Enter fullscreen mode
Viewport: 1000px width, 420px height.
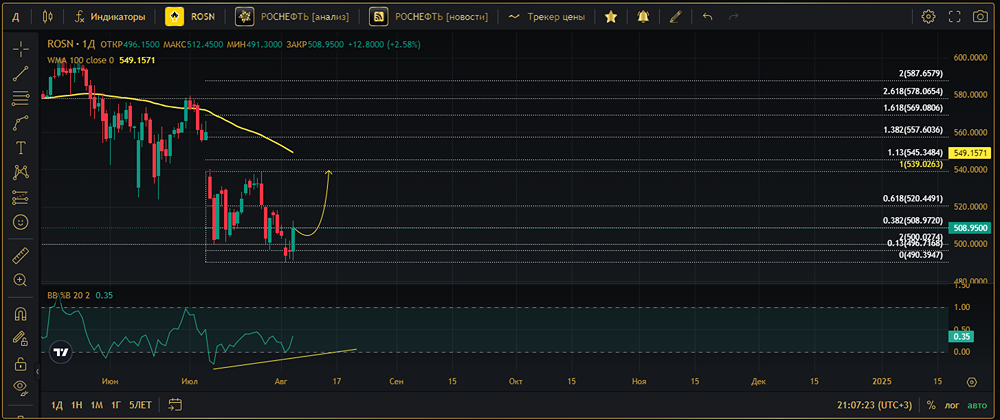point(954,17)
